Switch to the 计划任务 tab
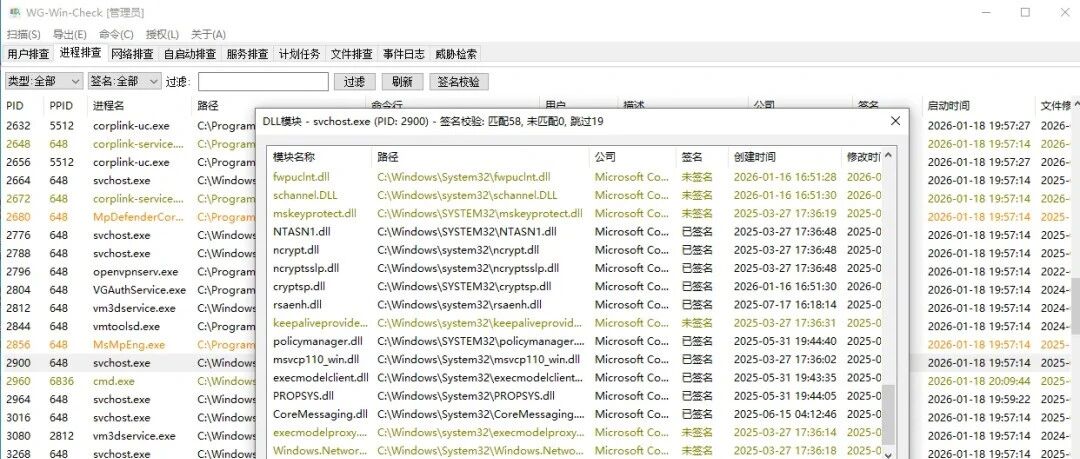The height and width of the screenshot is (459, 1080). pos(300,54)
